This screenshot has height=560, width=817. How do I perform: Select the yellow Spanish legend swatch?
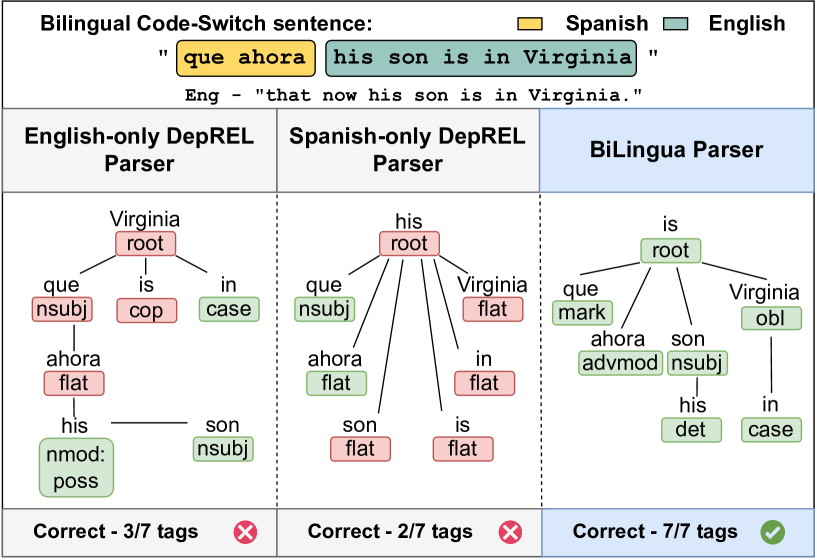[x=531, y=24]
